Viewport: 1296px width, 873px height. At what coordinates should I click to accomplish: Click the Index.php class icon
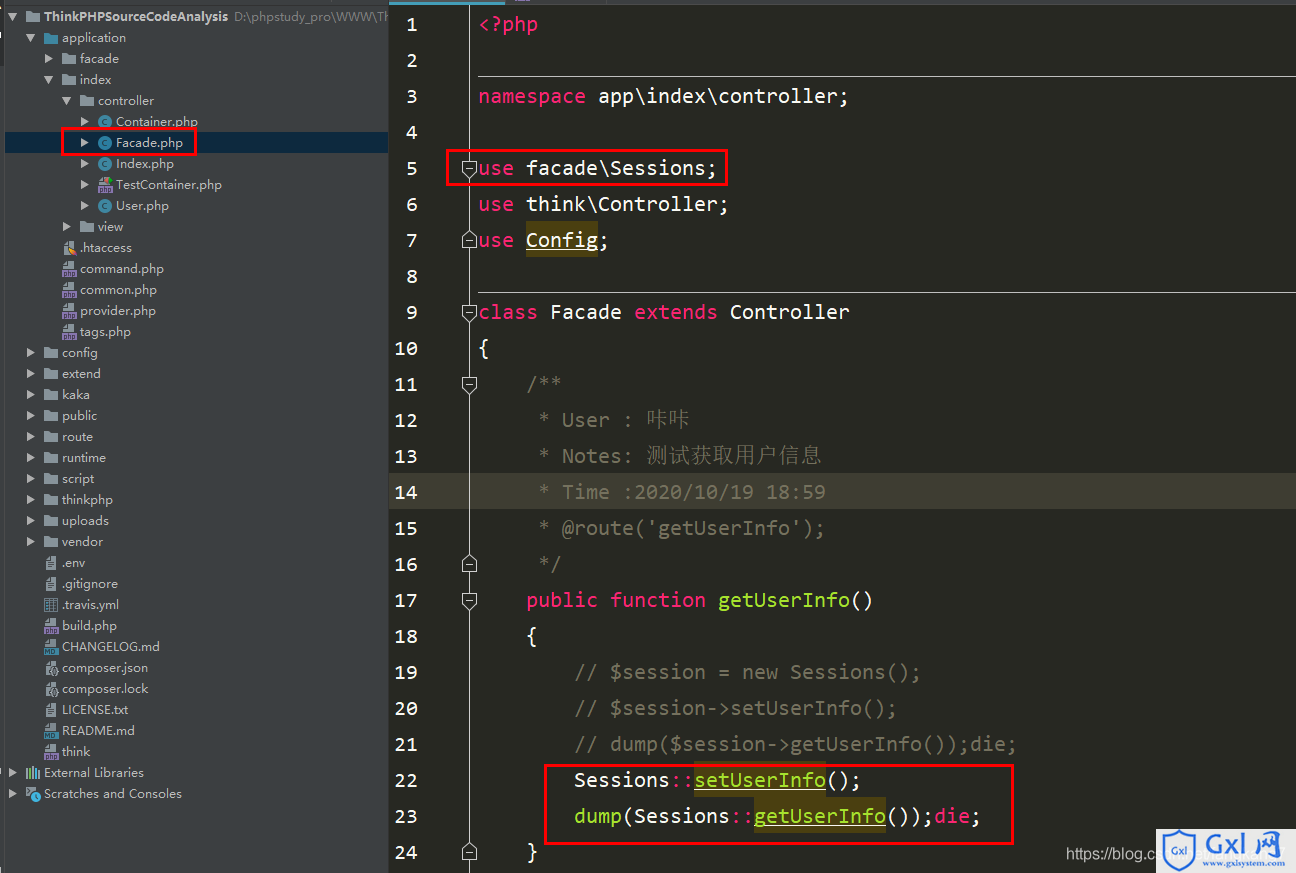(105, 164)
